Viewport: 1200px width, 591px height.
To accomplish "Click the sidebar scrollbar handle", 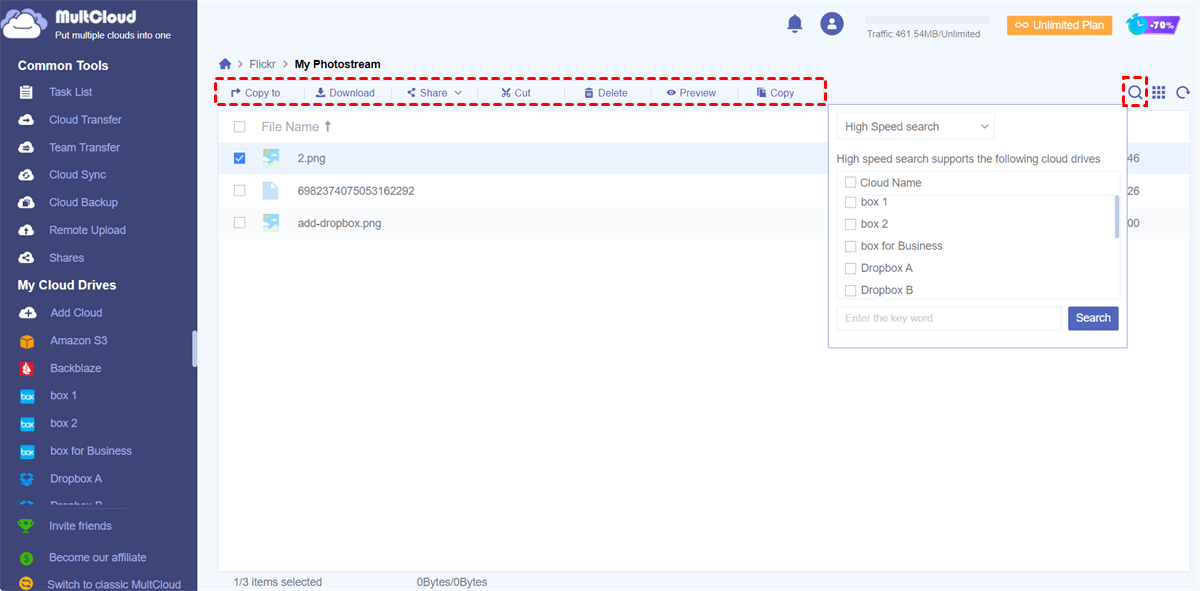I will [194, 349].
